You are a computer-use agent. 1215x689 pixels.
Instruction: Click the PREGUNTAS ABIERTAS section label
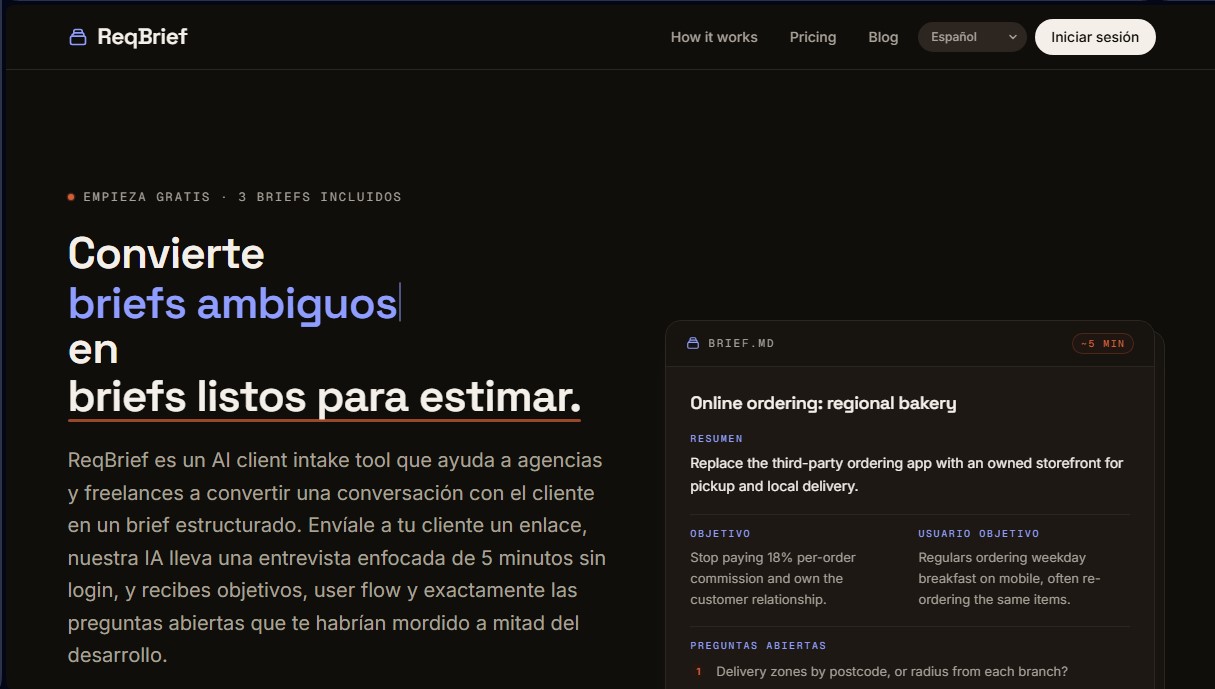tap(758, 646)
